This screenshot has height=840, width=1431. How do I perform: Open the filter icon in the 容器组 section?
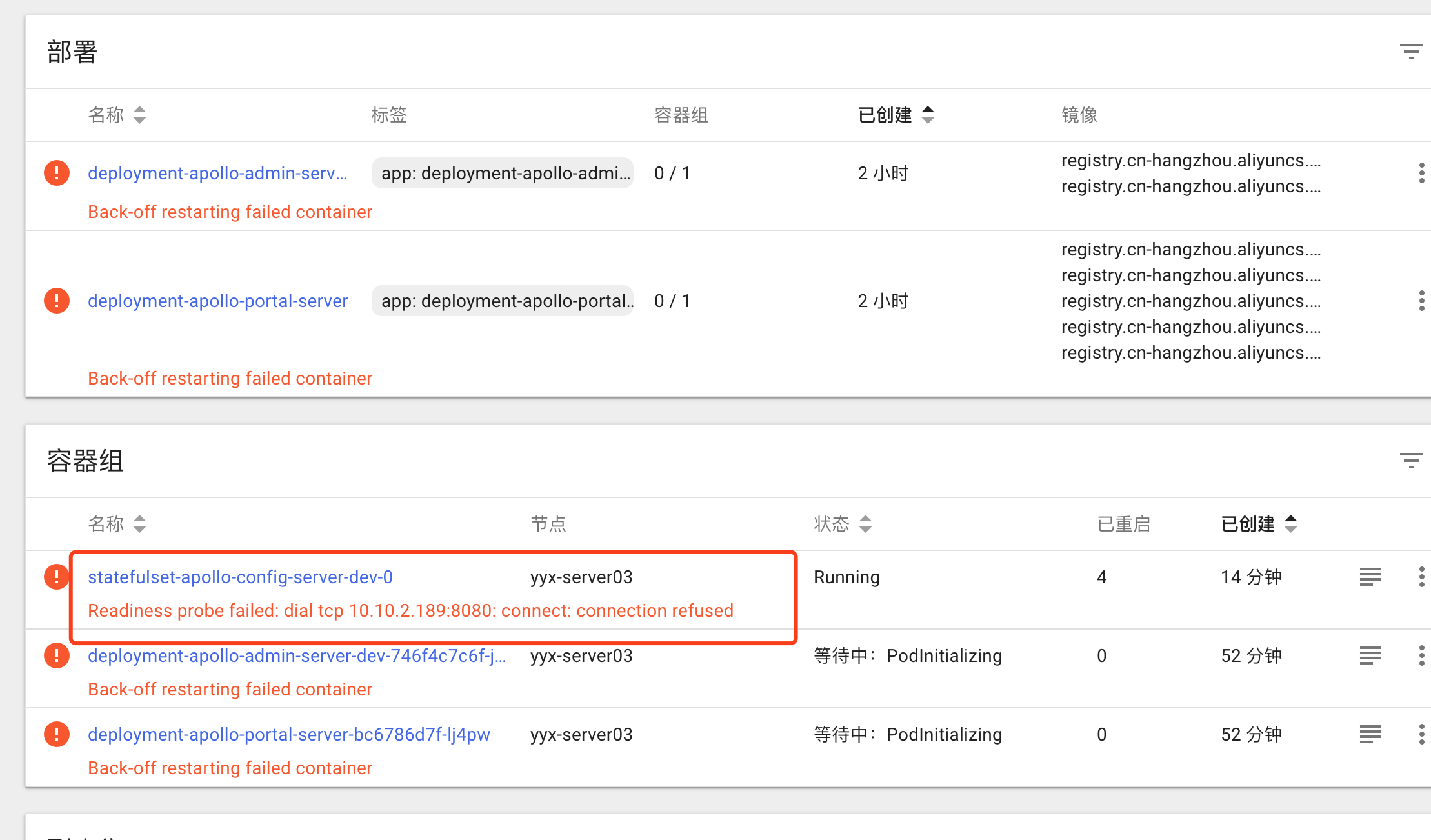click(1410, 461)
